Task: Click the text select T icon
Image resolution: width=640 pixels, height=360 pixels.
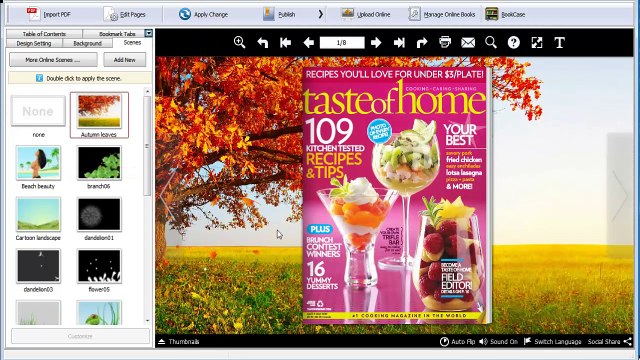Action: point(560,42)
